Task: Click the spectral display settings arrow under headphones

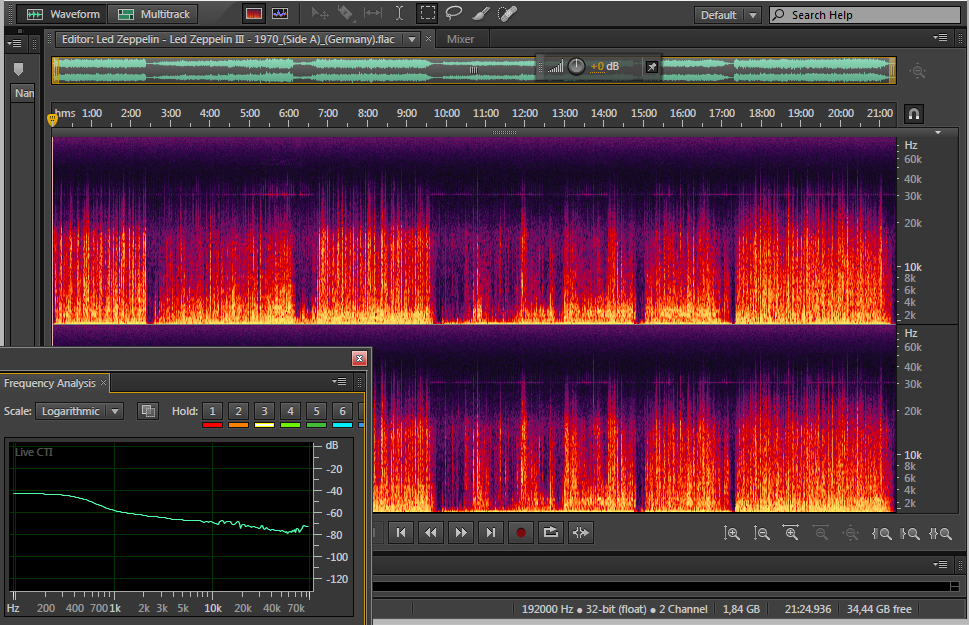Action: pos(937,132)
